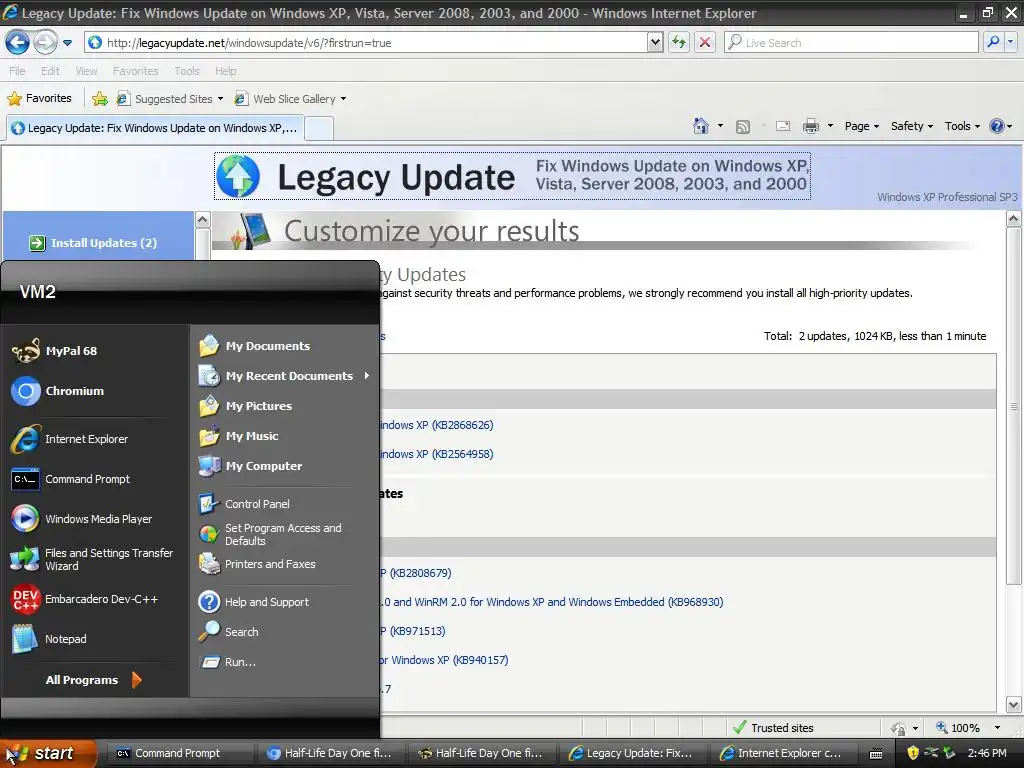Open the address bar history dropdown
This screenshot has width=1024, height=768.
655,43
